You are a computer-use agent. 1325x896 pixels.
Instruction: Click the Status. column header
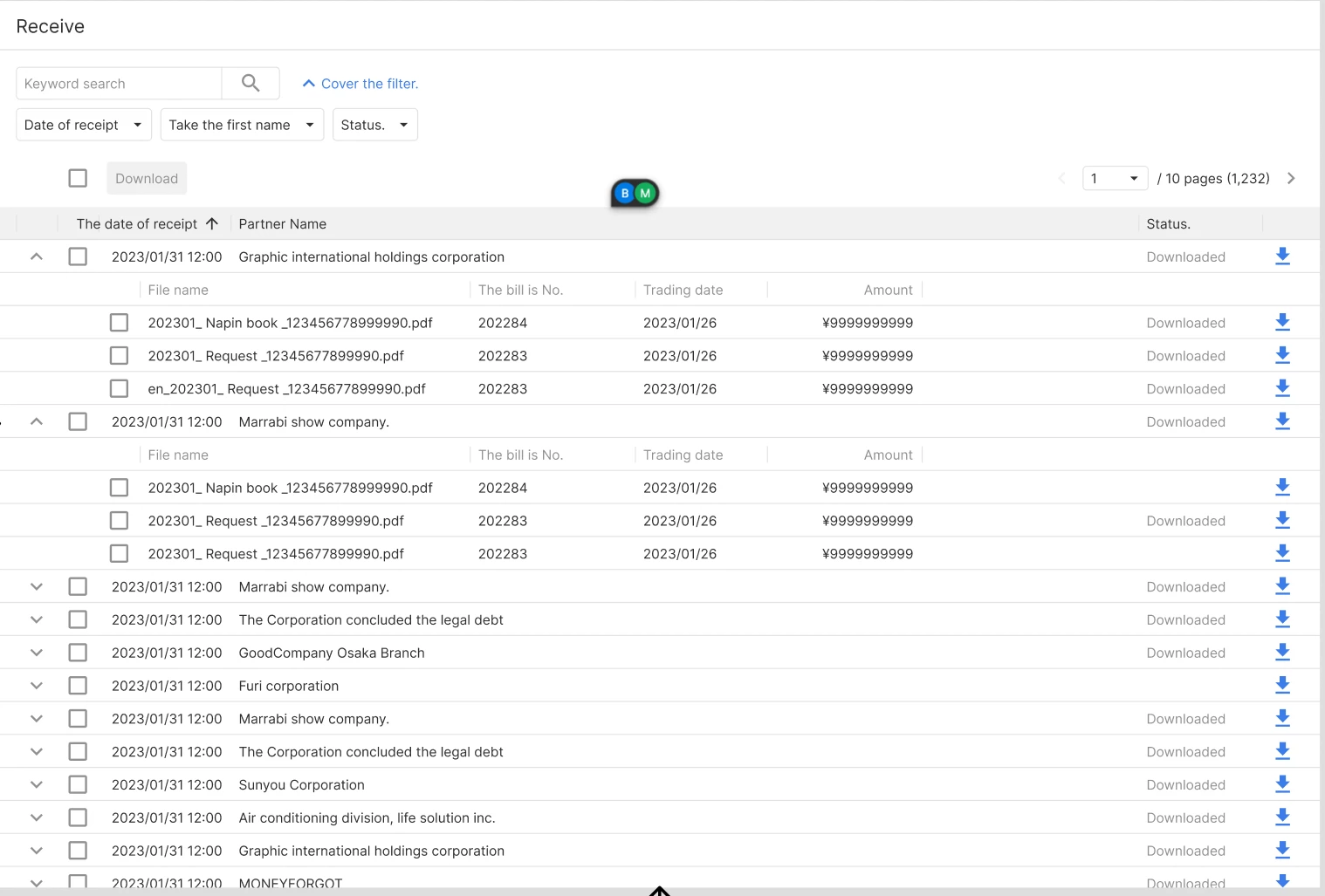coord(1169,223)
